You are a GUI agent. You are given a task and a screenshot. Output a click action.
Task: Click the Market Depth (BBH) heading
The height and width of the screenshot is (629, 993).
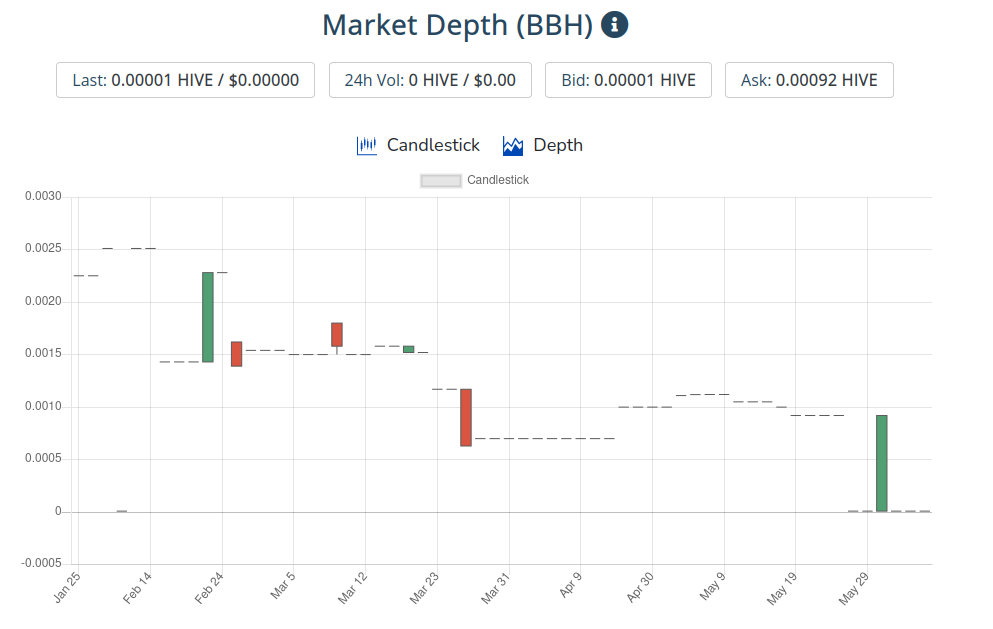coord(458,25)
